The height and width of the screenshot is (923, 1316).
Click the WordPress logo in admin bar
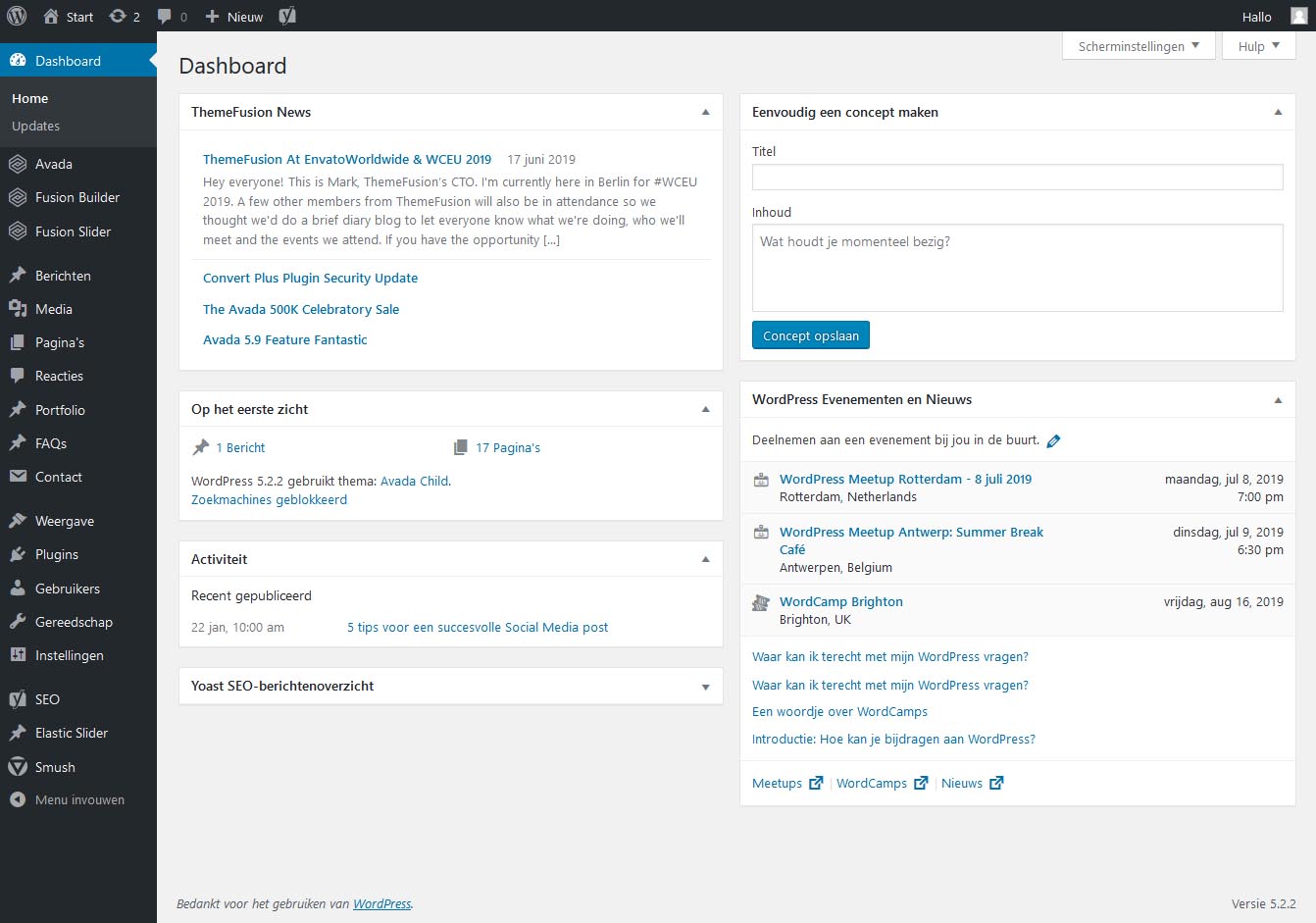17,16
